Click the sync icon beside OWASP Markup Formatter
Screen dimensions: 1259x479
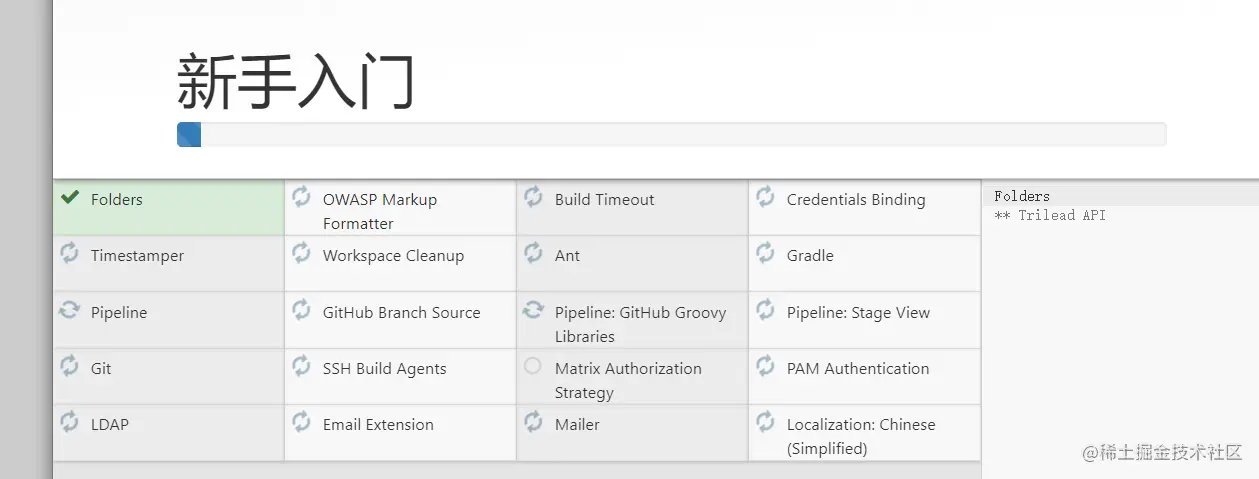pyautogui.click(x=301, y=197)
